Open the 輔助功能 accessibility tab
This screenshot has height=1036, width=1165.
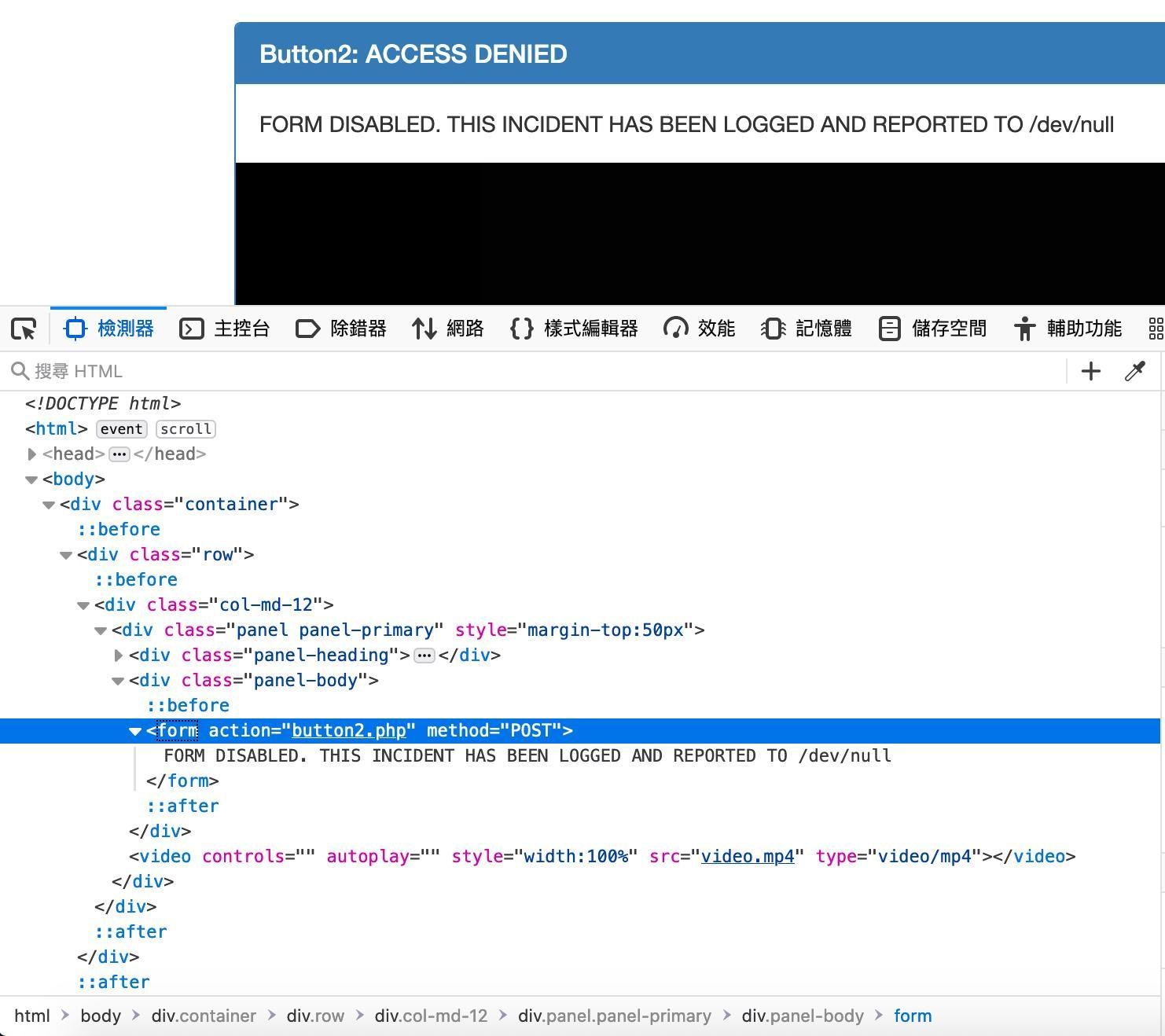click(x=1068, y=329)
